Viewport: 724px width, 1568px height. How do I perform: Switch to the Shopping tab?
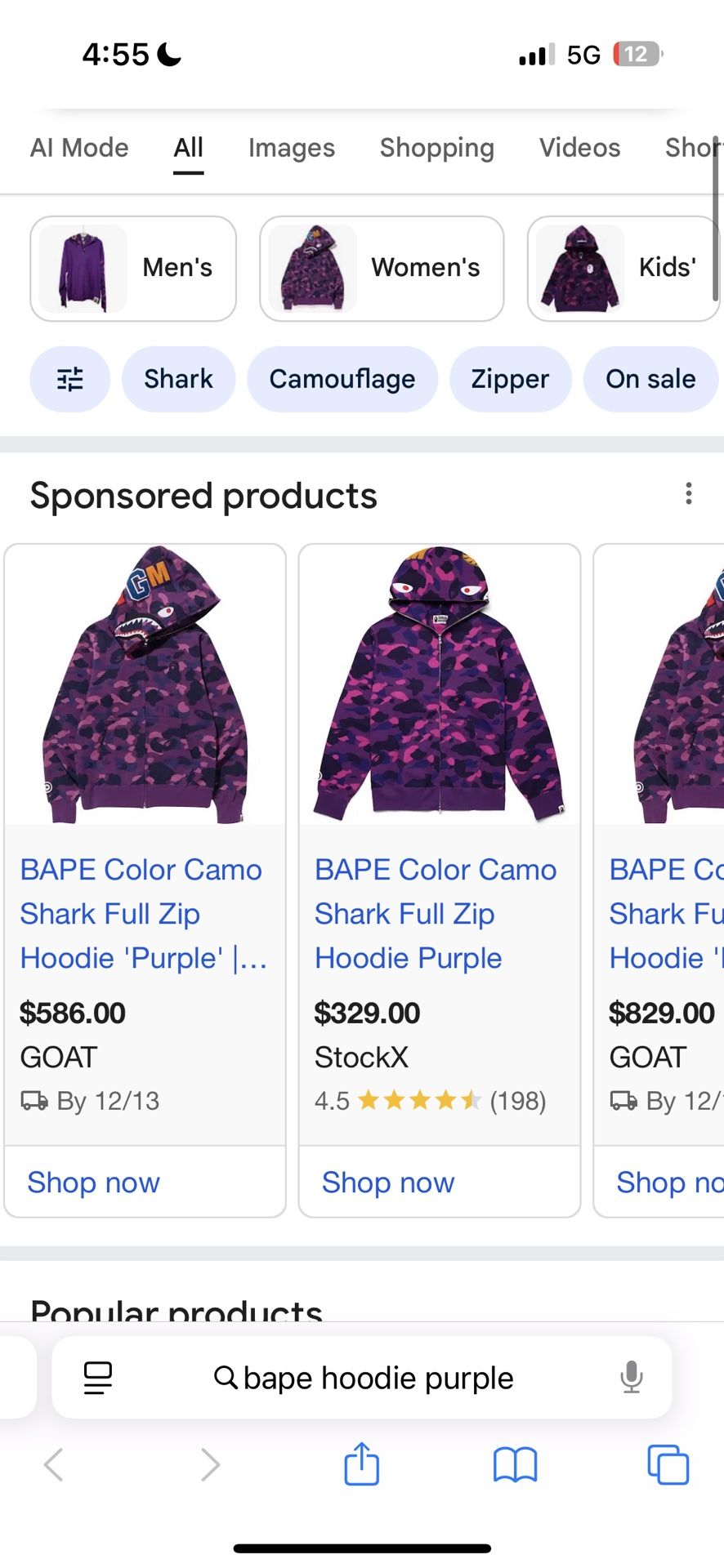click(x=437, y=148)
